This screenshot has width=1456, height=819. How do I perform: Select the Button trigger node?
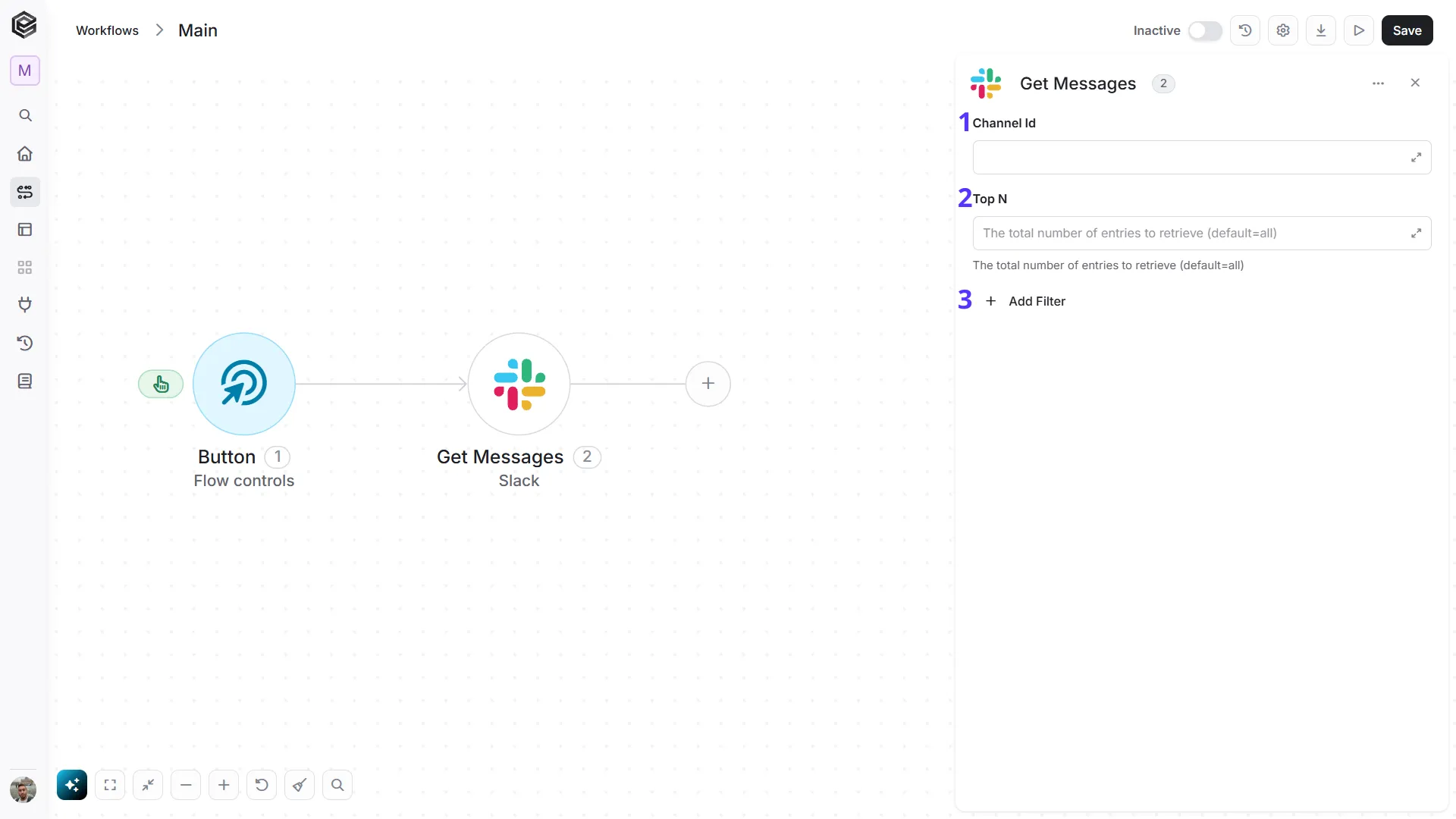(x=244, y=384)
